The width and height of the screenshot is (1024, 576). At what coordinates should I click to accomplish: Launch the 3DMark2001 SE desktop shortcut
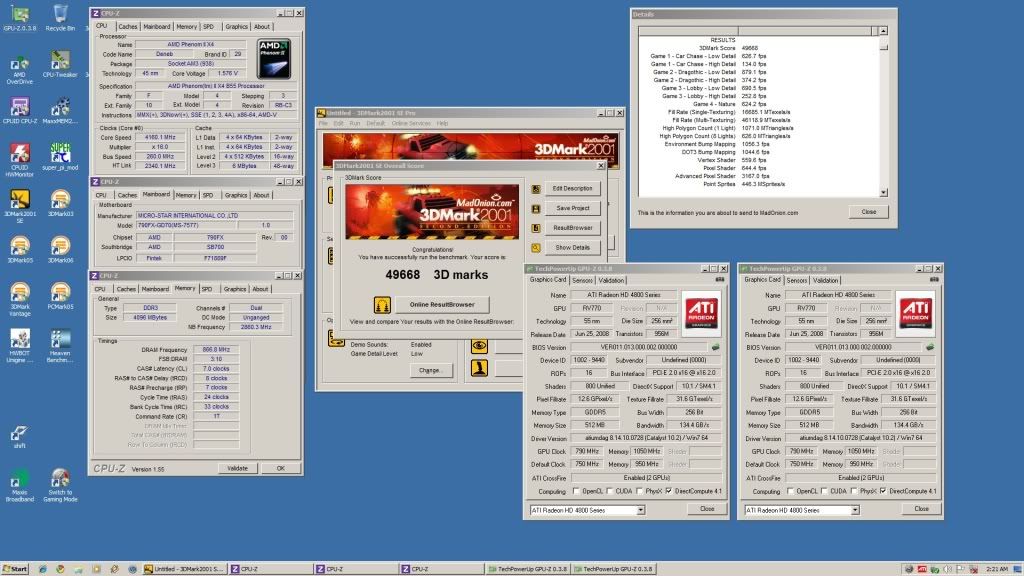point(20,206)
